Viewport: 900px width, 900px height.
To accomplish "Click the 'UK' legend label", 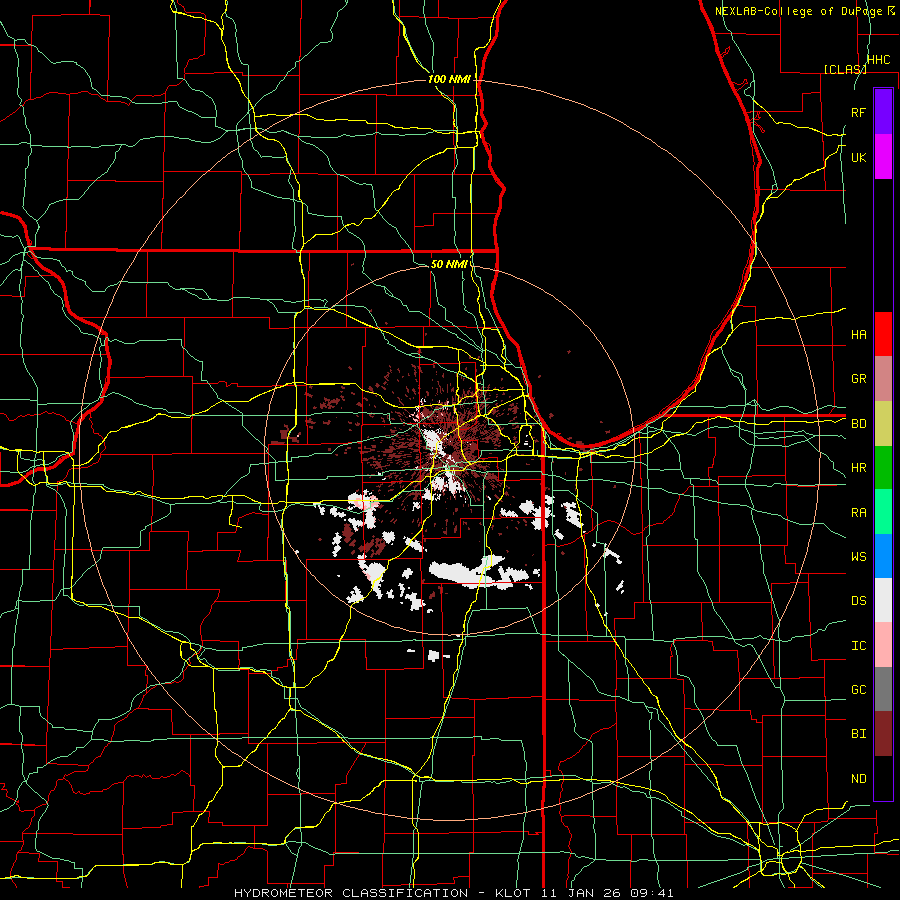I will click(x=858, y=157).
